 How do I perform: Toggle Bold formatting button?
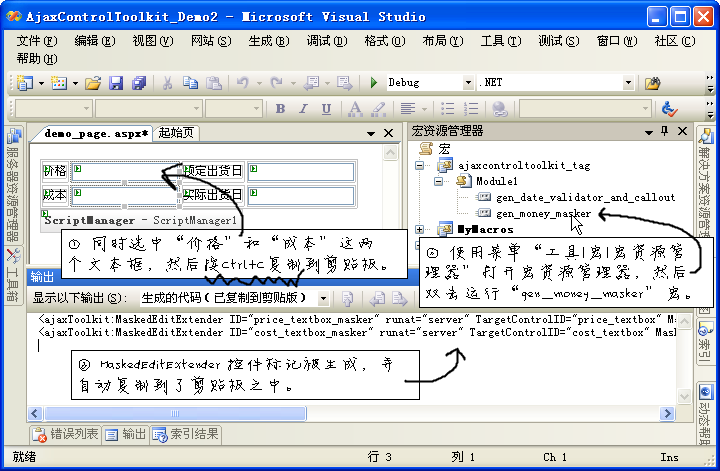(280, 108)
